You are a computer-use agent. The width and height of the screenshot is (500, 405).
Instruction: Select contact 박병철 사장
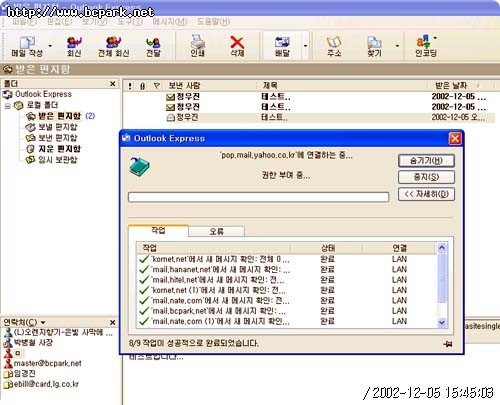[x=29, y=342]
